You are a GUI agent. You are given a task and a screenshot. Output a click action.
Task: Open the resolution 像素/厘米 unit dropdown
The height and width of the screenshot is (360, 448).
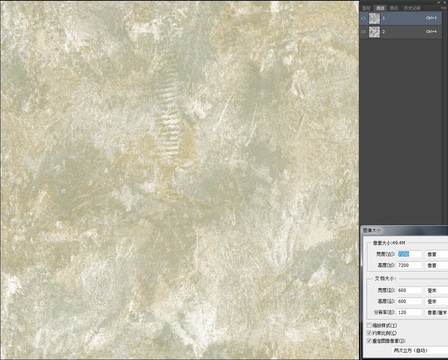pyautogui.click(x=436, y=312)
